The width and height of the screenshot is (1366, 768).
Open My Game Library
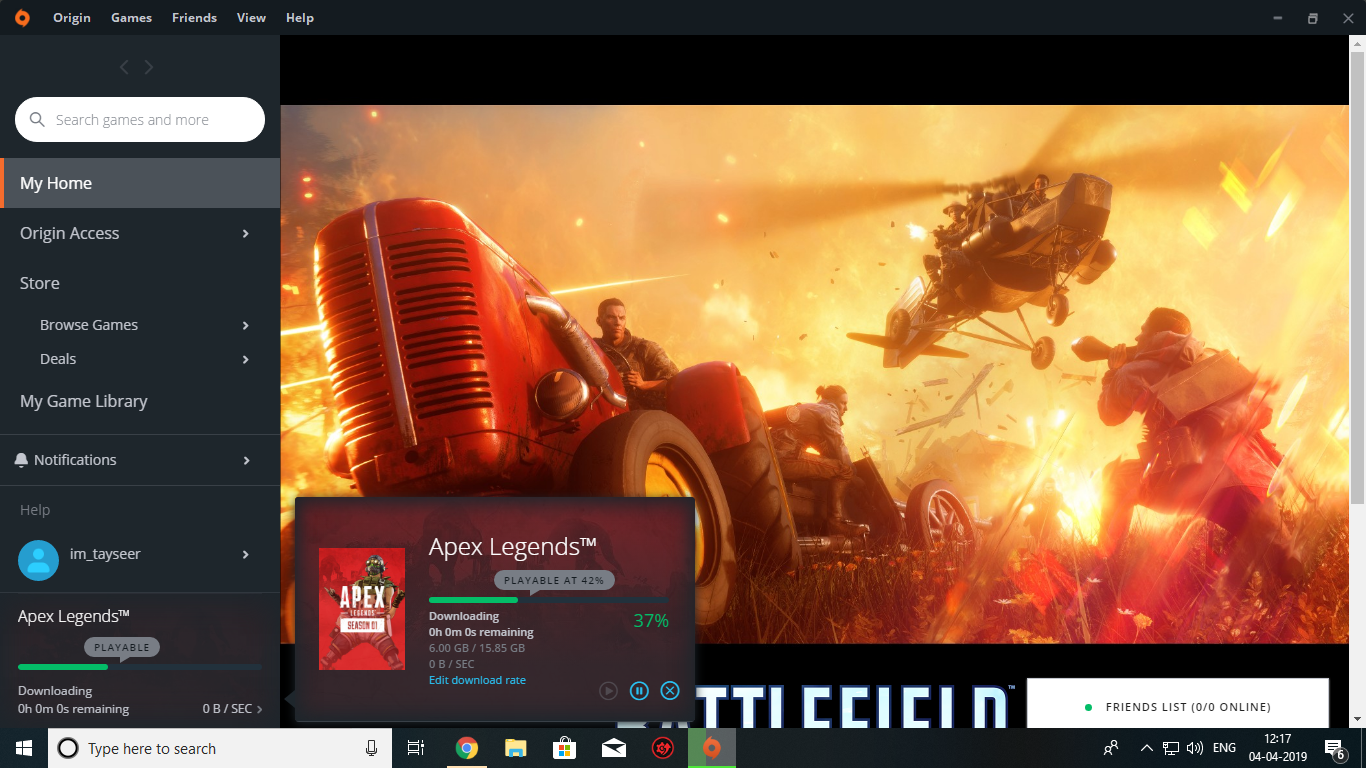click(84, 401)
